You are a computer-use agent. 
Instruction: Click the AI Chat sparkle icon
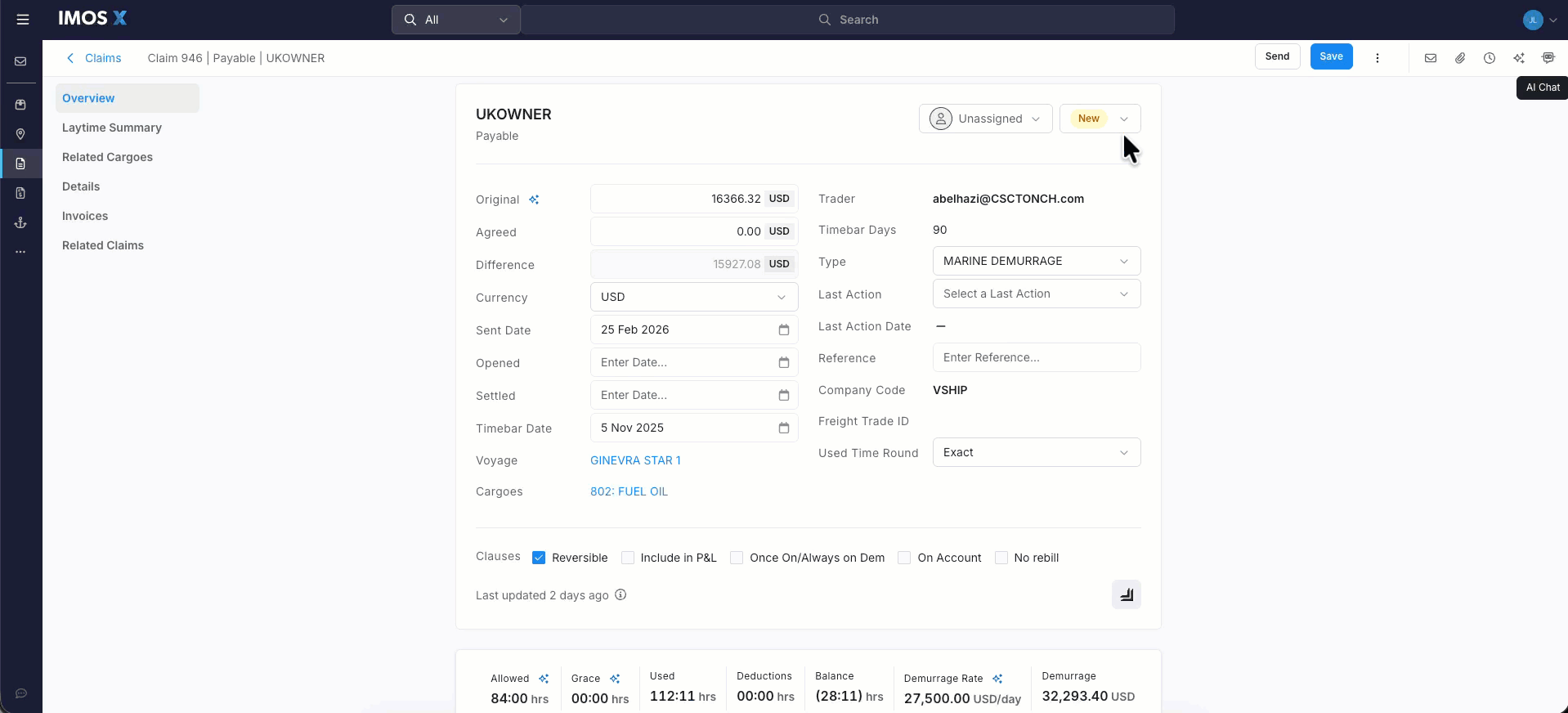(x=1518, y=58)
